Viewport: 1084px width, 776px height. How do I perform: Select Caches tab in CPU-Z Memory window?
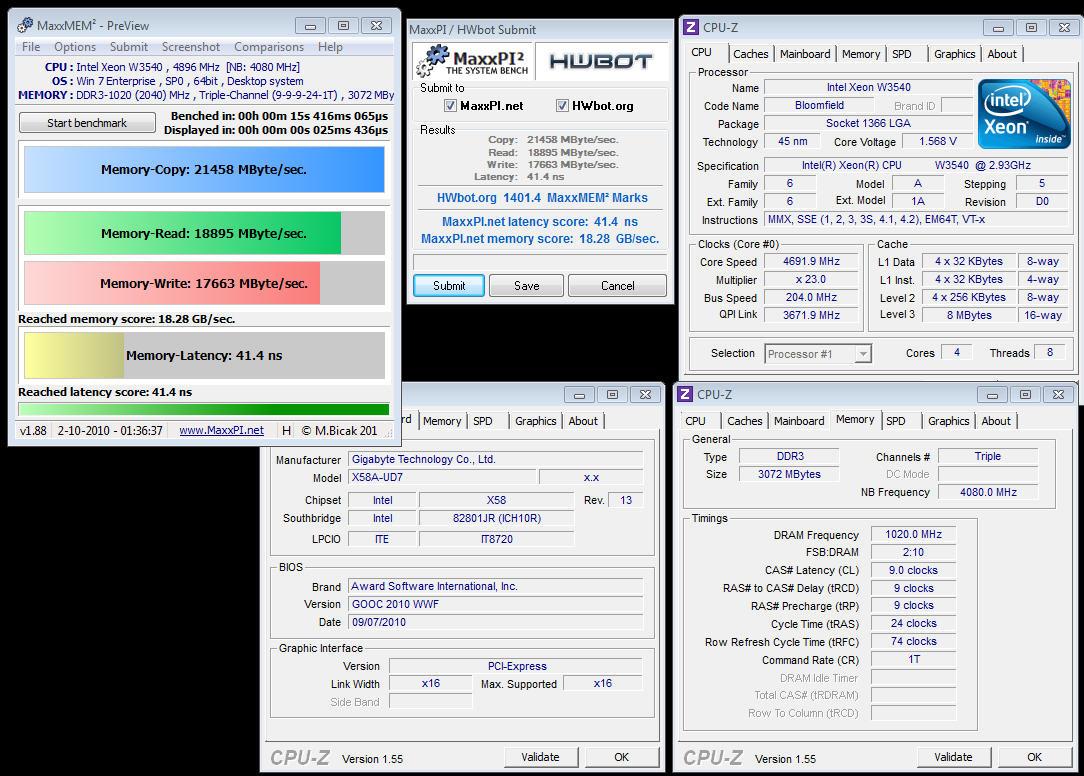coord(745,421)
